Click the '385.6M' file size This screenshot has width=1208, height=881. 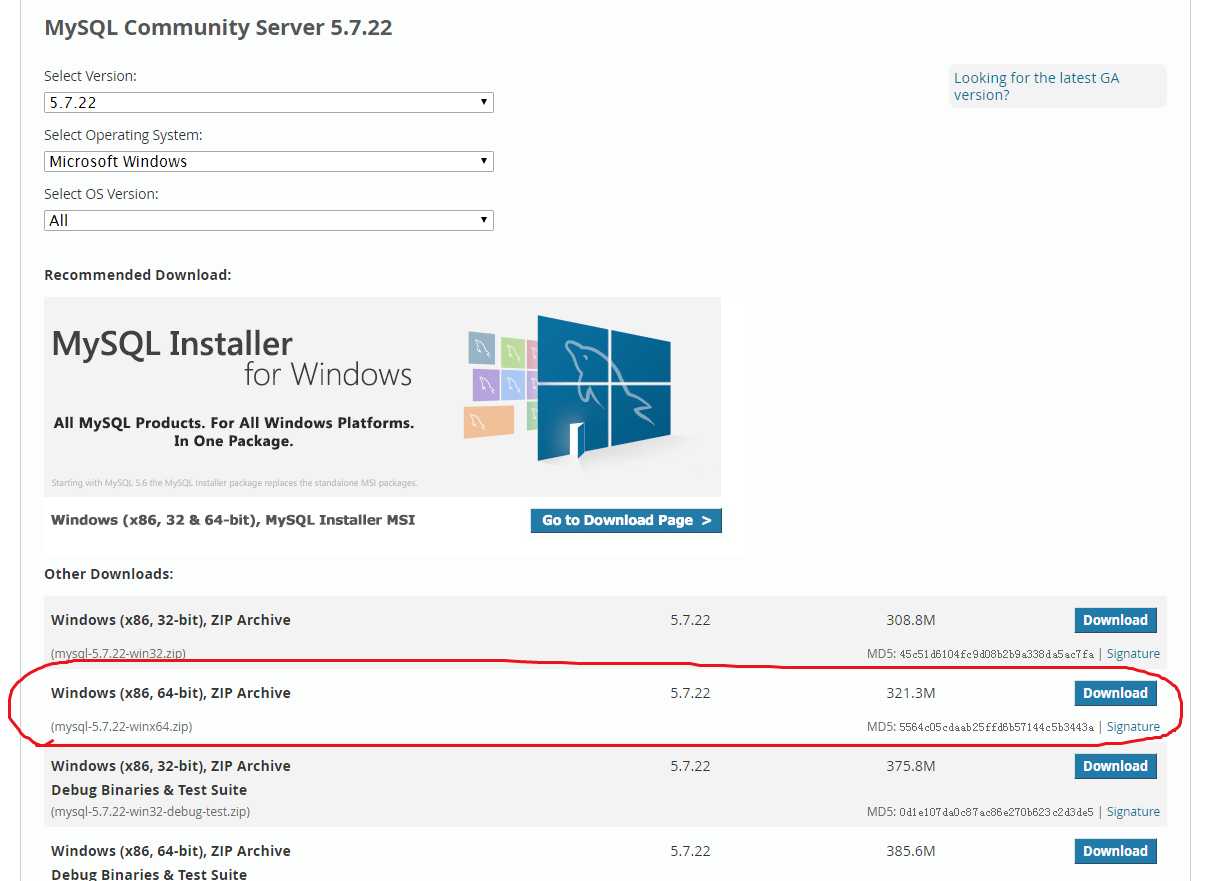[x=910, y=851]
